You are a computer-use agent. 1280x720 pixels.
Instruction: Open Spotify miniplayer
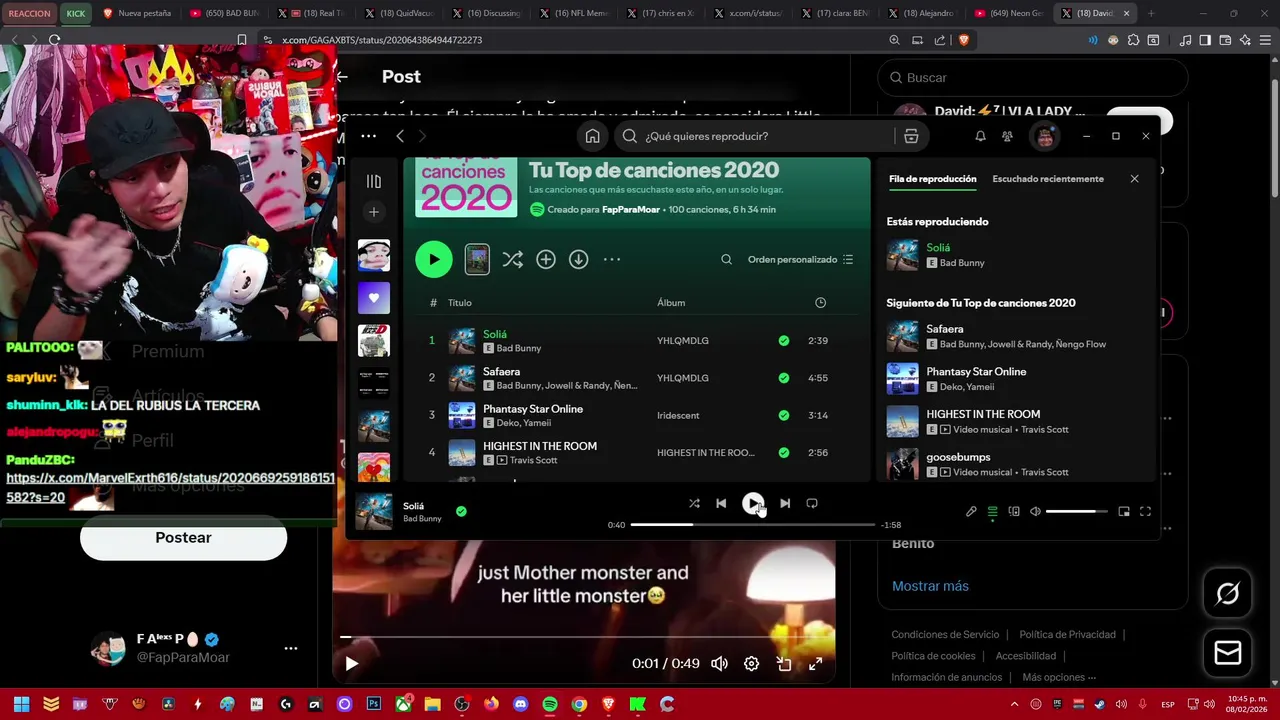(x=1124, y=511)
